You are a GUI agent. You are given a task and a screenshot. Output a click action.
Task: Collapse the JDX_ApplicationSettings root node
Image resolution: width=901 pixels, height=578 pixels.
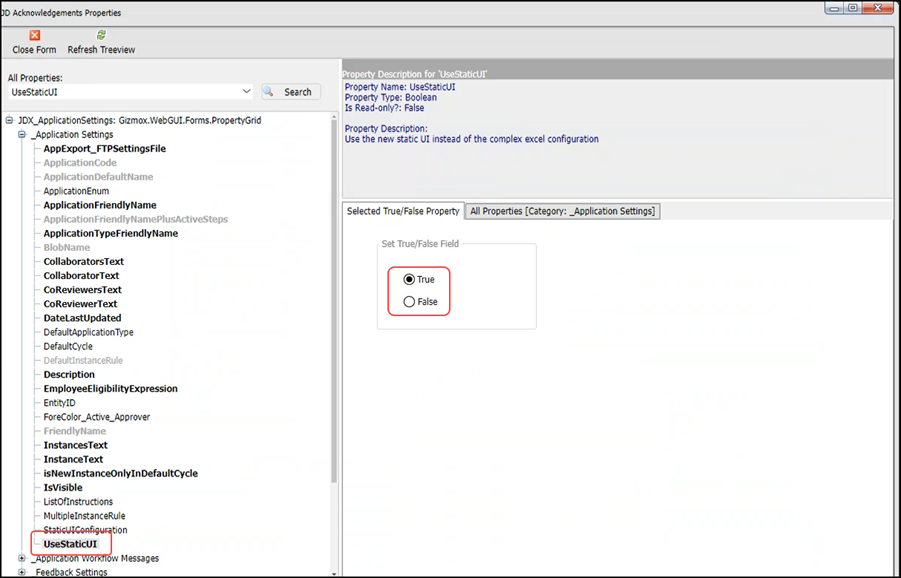click(x=9, y=120)
